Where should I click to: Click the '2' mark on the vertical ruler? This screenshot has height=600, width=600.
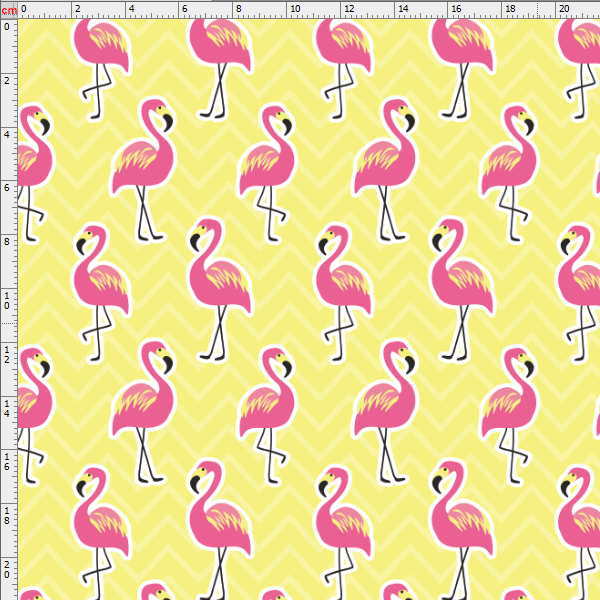click(x=7, y=81)
